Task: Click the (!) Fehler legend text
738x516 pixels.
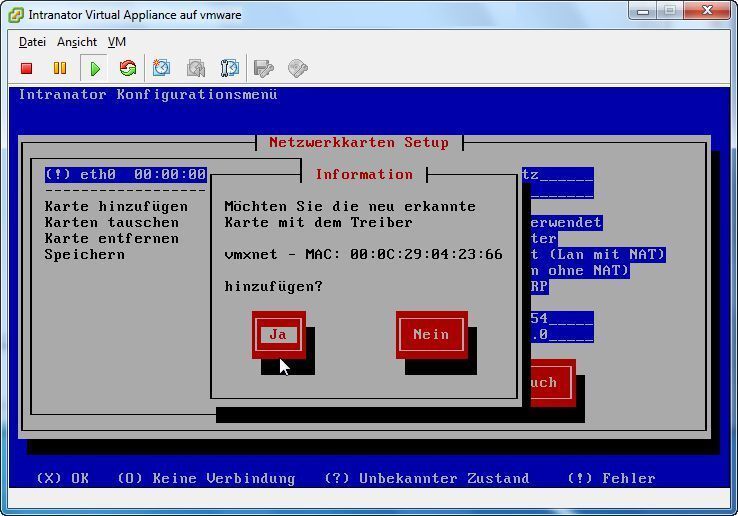Action: click(x=611, y=478)
